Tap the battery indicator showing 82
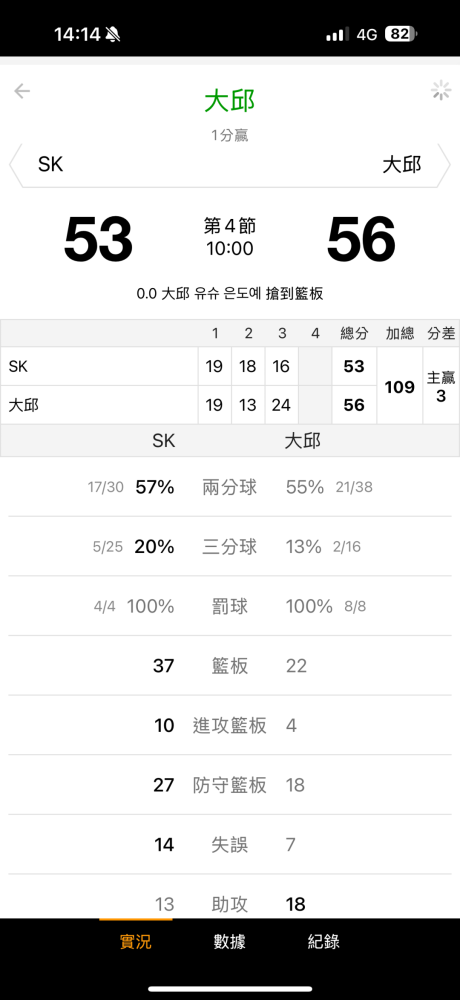 tap(402, 34)
